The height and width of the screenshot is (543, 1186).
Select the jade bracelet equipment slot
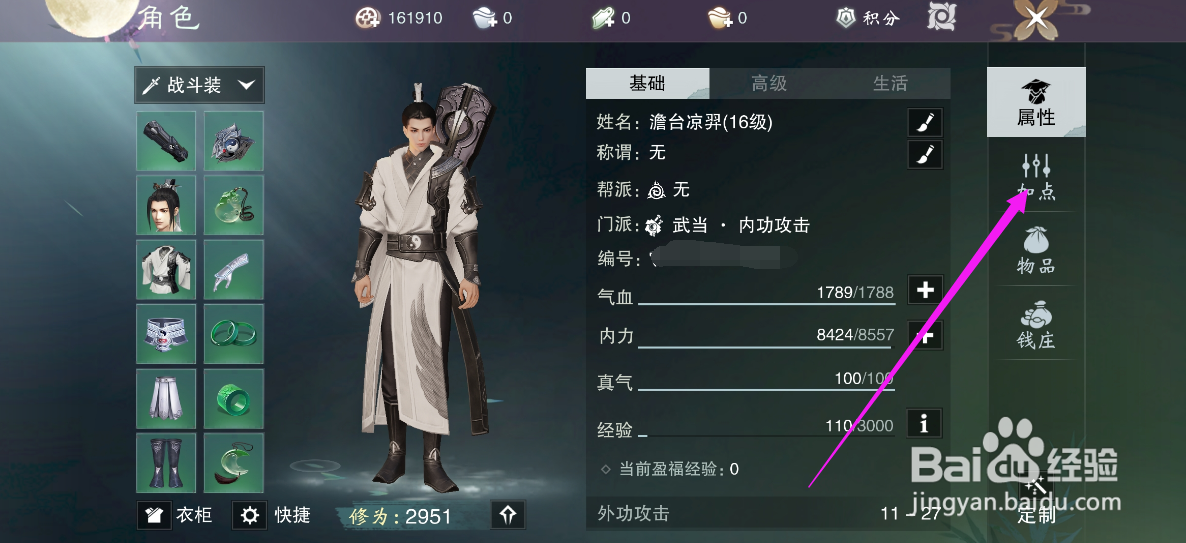(234, 334)
